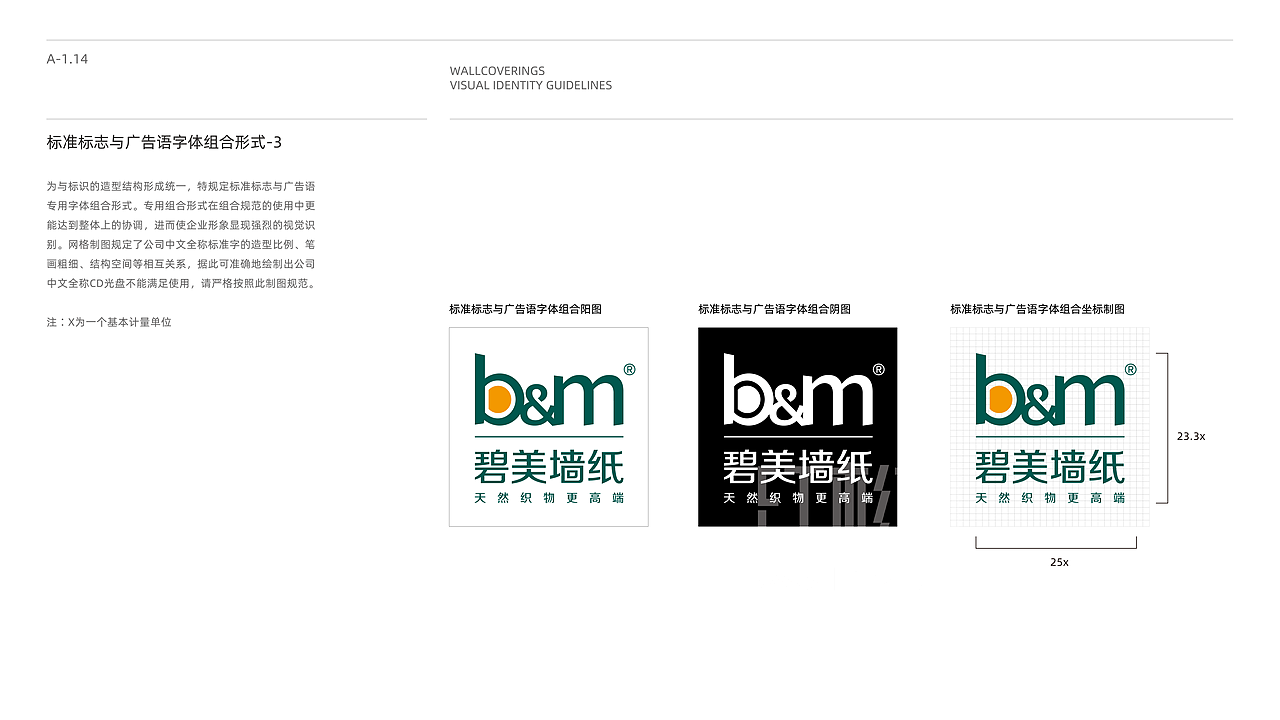Viewport: 1280px width, 720px height.
Task: Click the caption 标准标志与广告语字体组合坐标制图
Action: (x=1037, y=309)
